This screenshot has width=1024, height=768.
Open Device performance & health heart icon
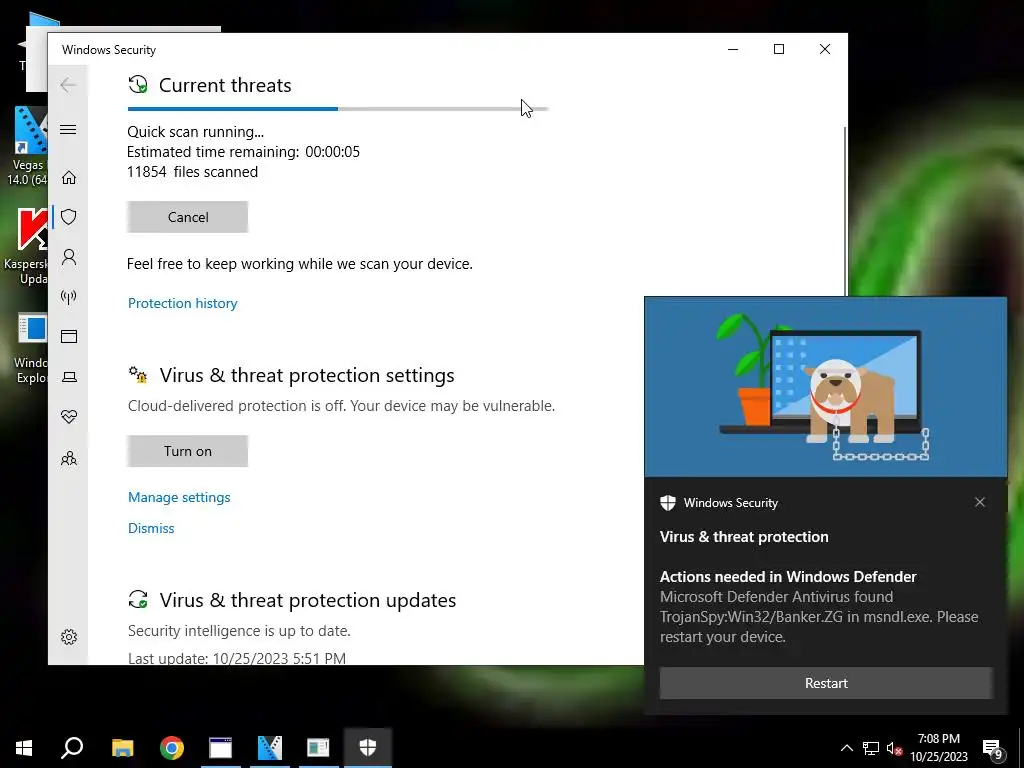[x=69, y=417]
